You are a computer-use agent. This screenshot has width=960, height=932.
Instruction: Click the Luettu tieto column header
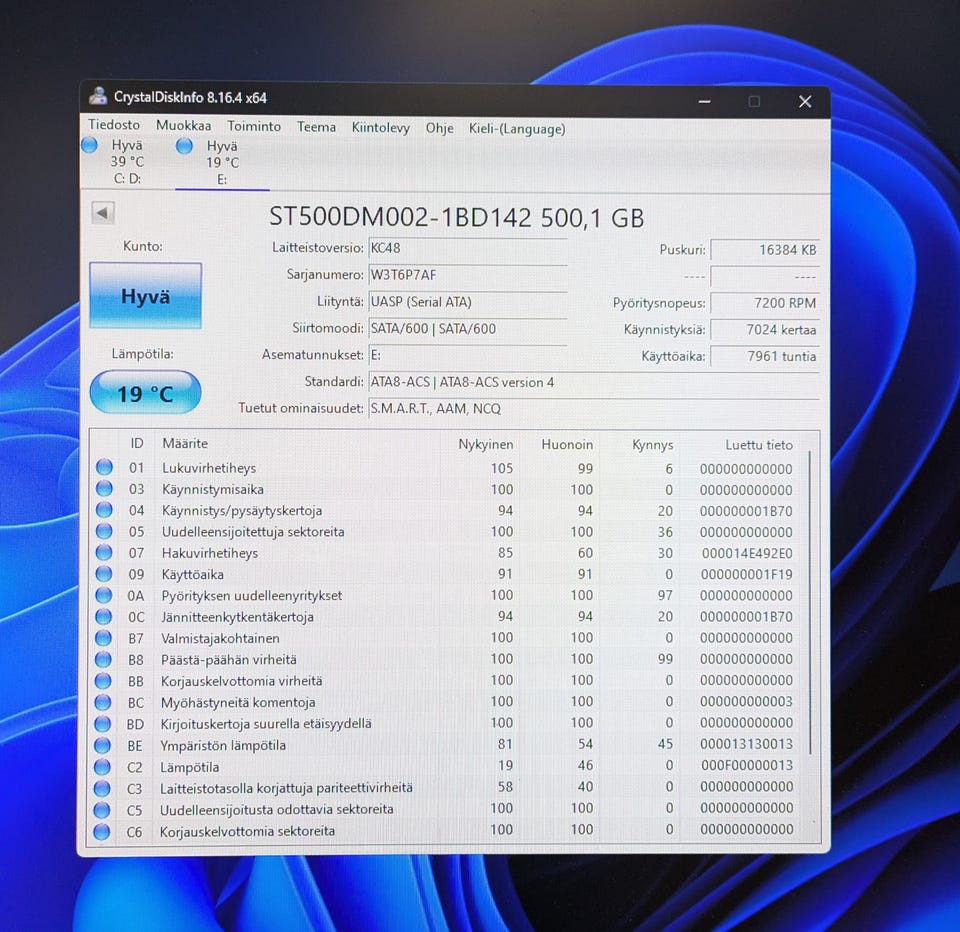[x=759, y=445]
